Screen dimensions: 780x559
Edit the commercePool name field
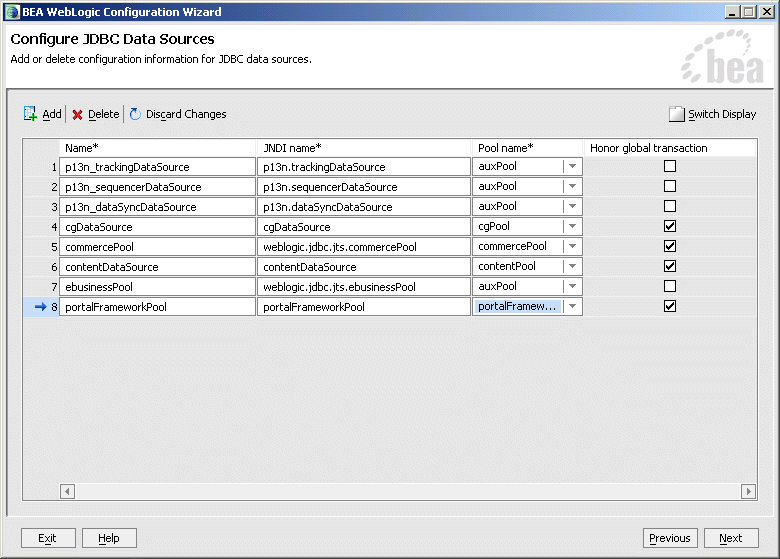click(157, 247)
